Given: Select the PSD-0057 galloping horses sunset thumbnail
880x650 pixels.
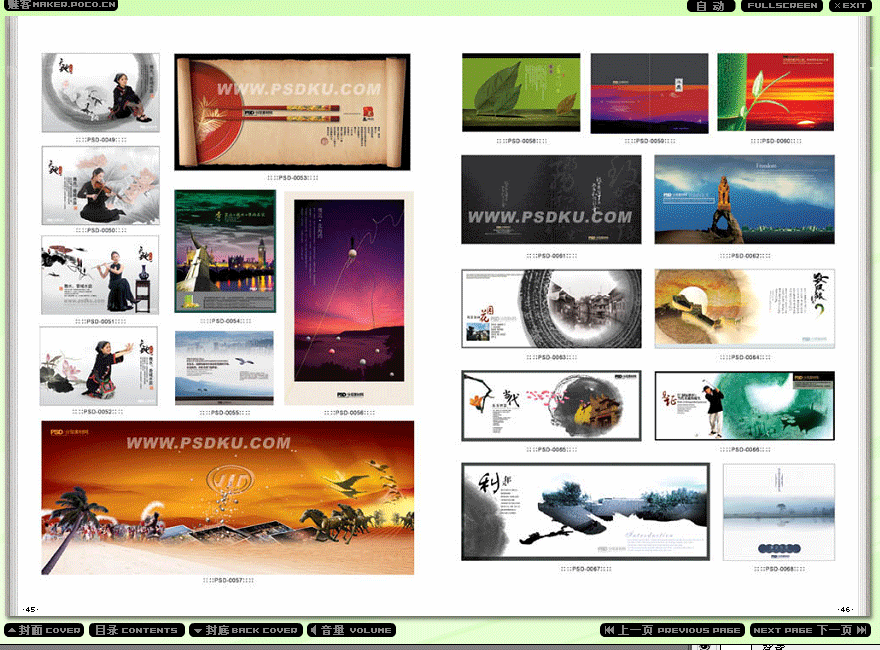Looking at the screenshot, I should point(227,497).
